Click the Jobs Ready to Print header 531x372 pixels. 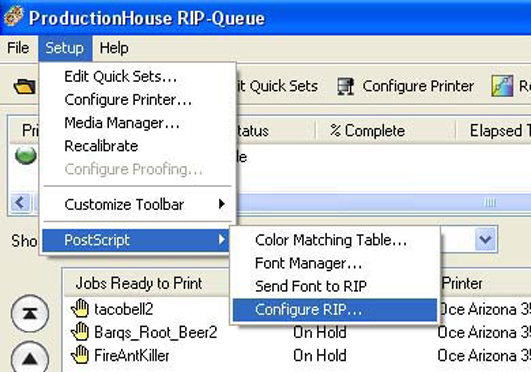[139, 283]
